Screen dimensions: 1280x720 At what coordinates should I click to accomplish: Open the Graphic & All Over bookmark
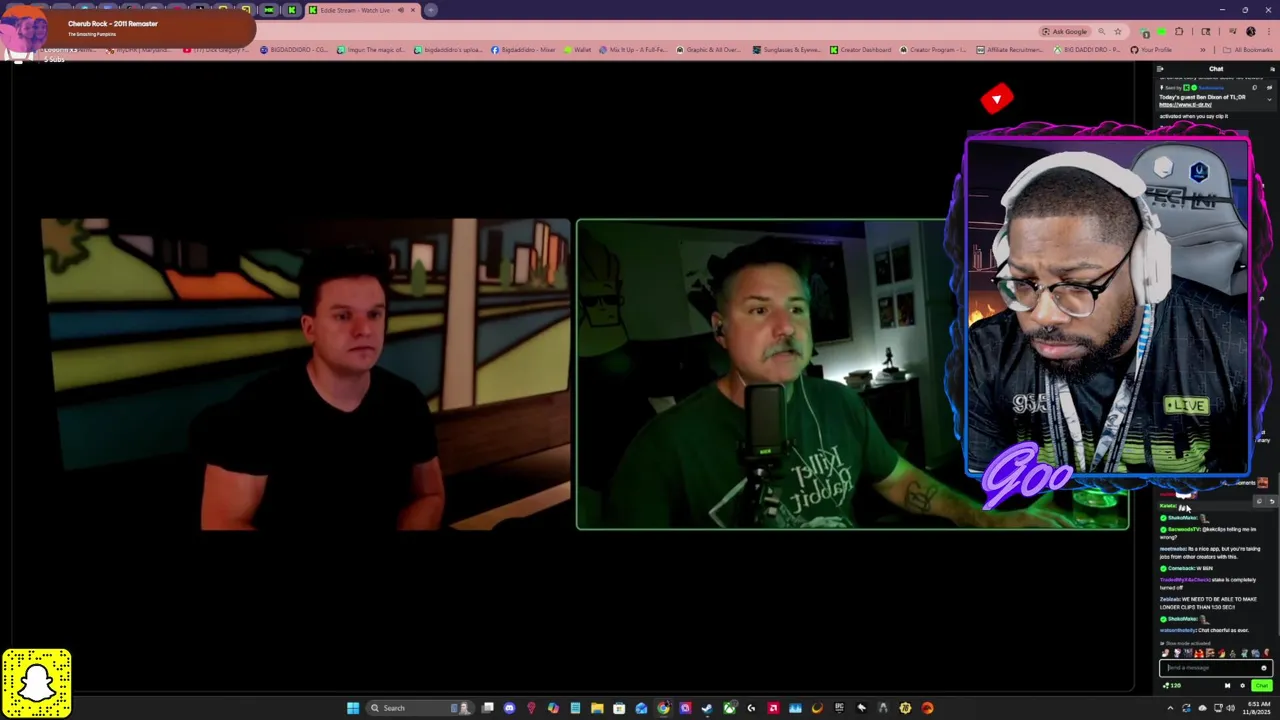pos(709,50)
